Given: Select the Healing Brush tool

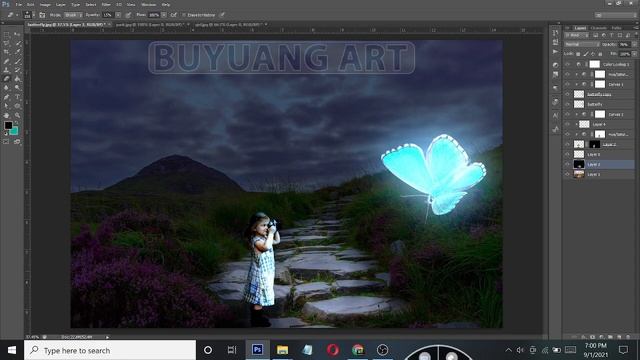Looking at the screenshot, I should [7, 61].
